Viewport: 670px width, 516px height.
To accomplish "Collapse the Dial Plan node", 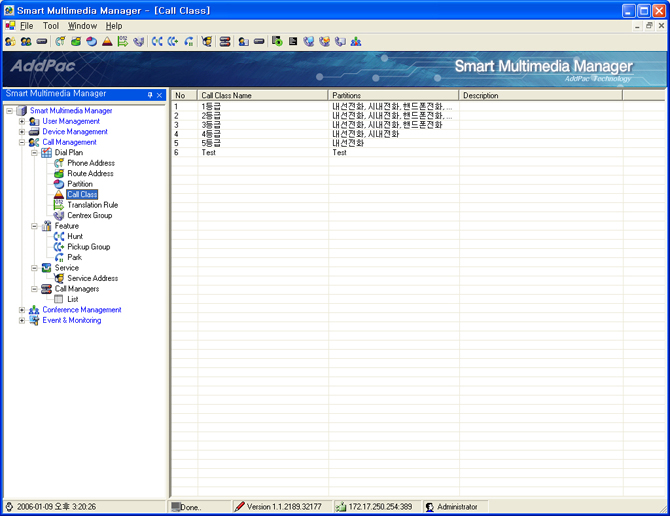I will 34,152.
